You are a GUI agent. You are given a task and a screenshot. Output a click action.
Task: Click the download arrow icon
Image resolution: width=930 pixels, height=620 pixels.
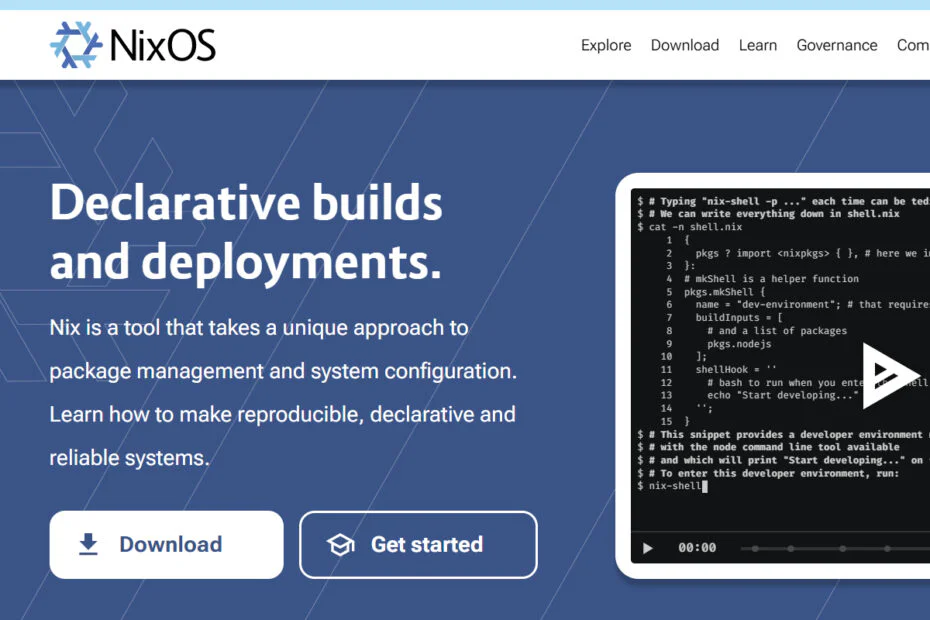(x=88, y=544)
